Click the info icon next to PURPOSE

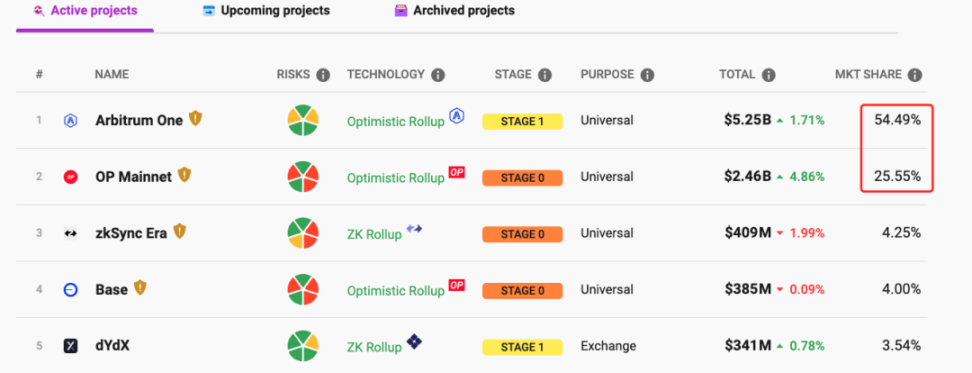pyautogui.click(x=647, y=75)
